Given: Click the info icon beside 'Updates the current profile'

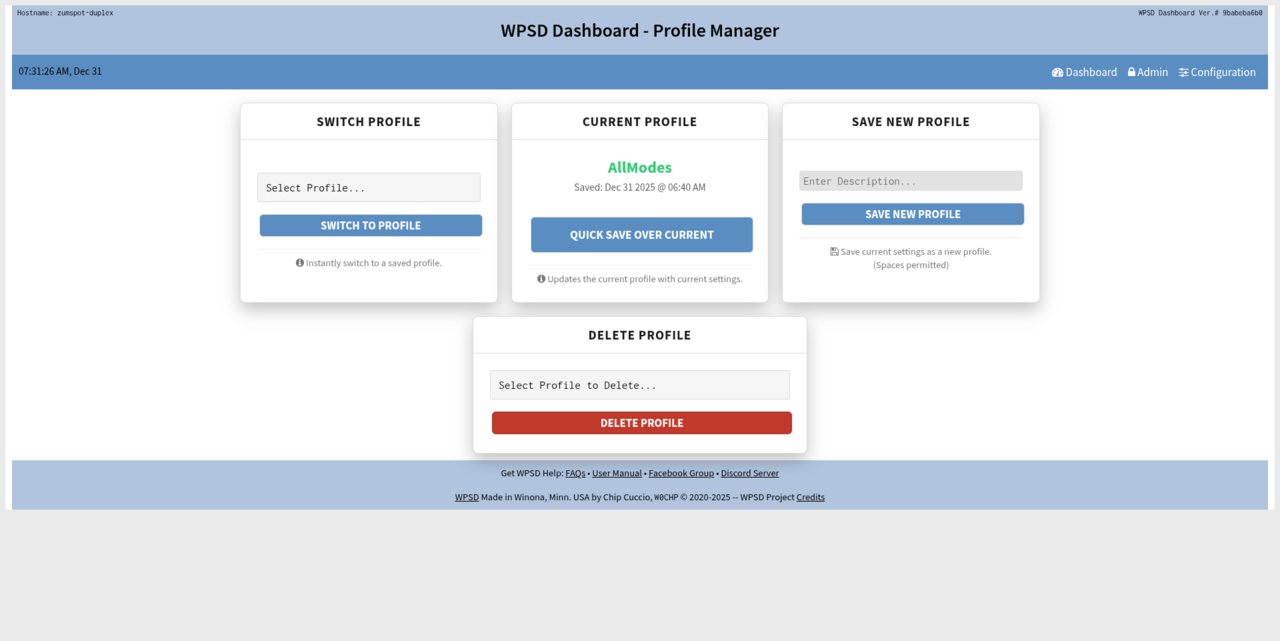Looking at the screenshot, I should (x=541, y=279).
